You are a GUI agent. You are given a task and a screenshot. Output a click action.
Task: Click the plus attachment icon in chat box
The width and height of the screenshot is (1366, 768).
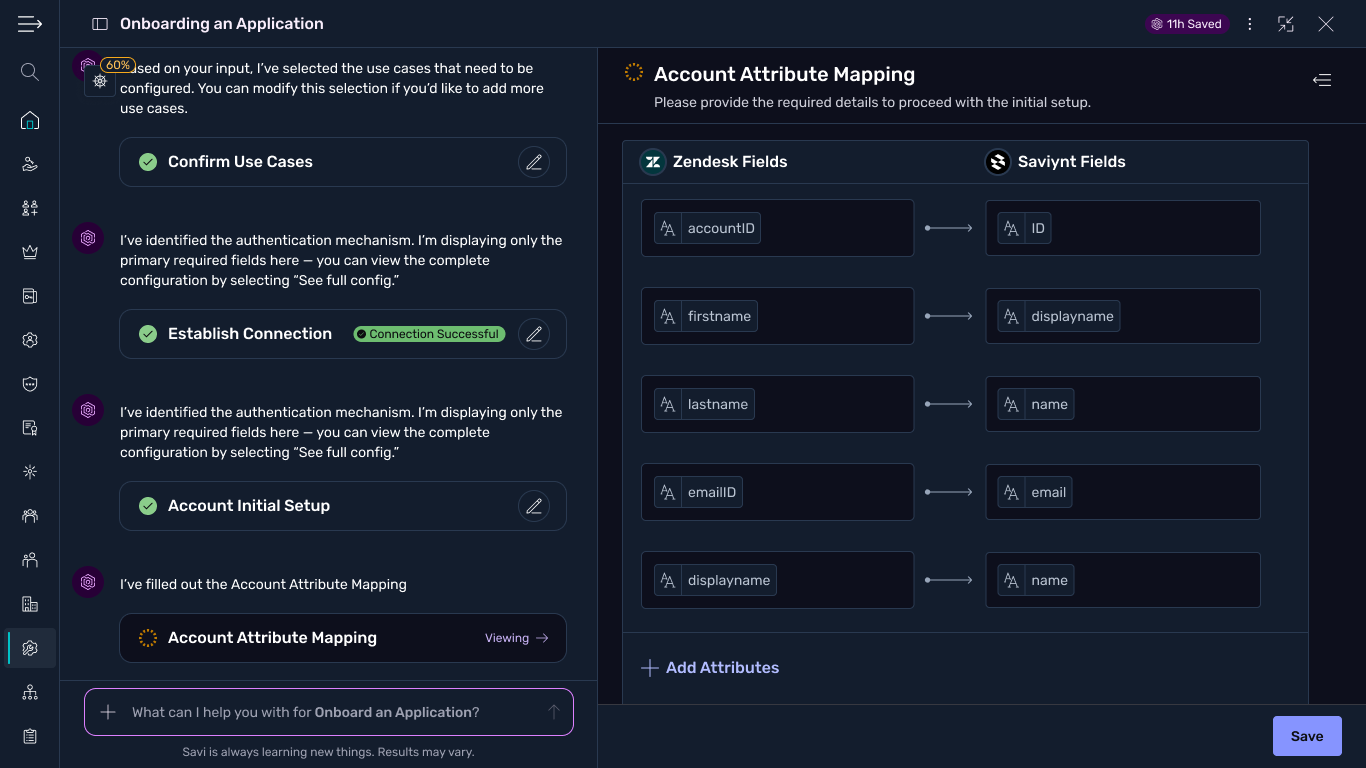pos(108,712)
